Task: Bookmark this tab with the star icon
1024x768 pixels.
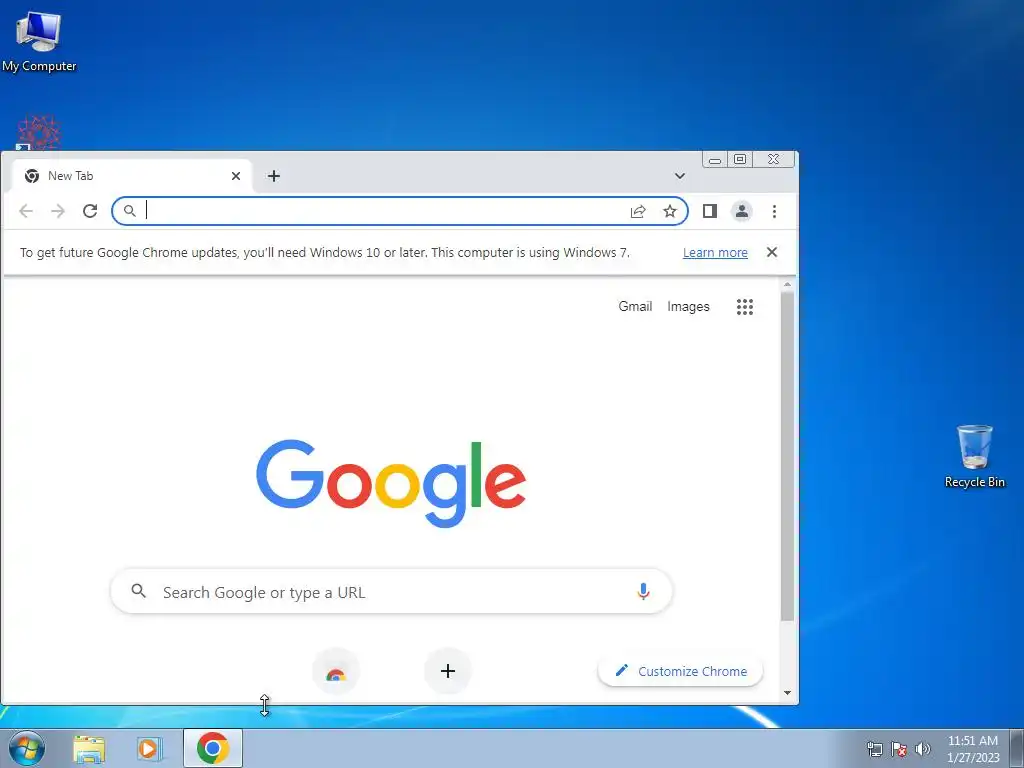Action: pos(670,211)
